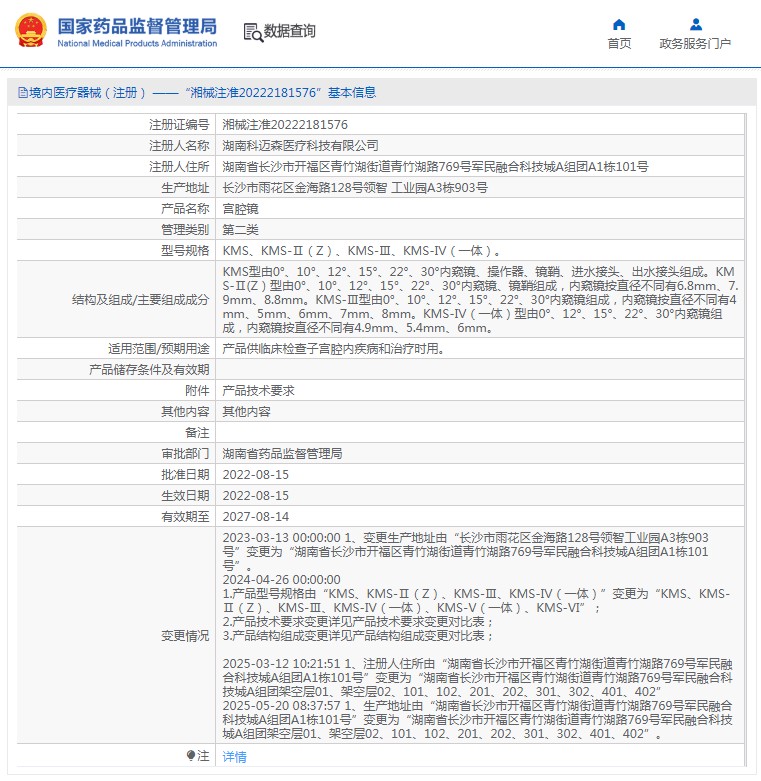Click the 2024-04-26 00:00:00 change date
The image size is (761, 781).
click(x=281, y=579)
